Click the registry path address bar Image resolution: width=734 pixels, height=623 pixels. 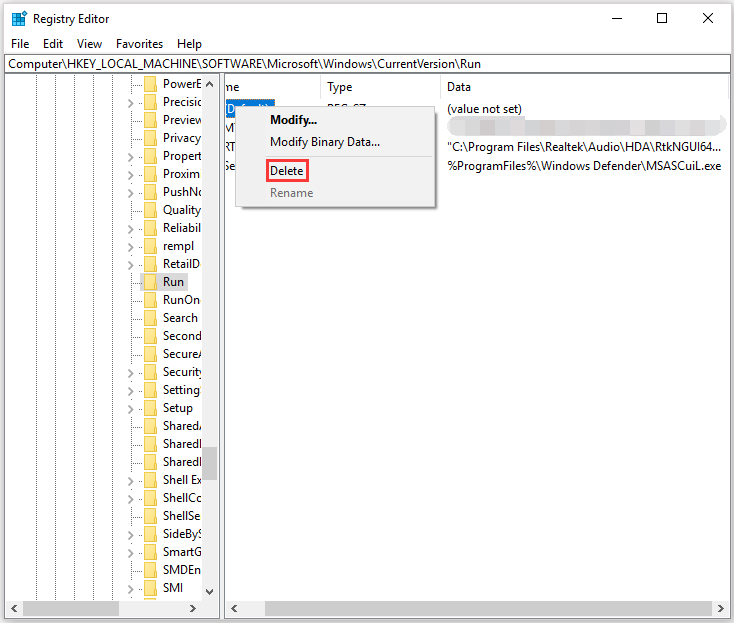click(366, 63)
